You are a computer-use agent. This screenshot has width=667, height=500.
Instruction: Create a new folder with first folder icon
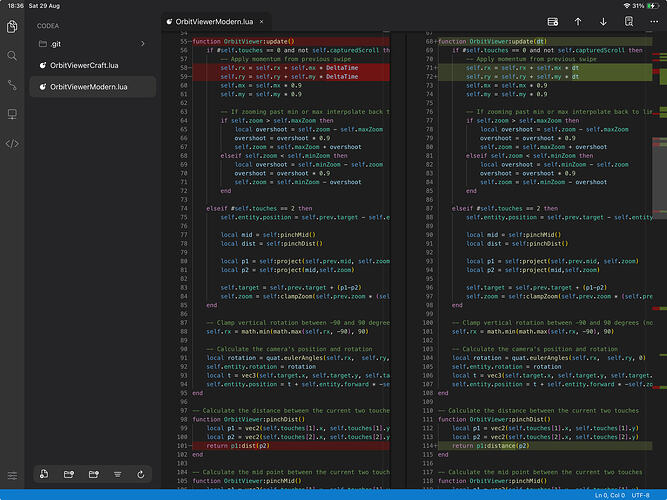tap(68, 474)
